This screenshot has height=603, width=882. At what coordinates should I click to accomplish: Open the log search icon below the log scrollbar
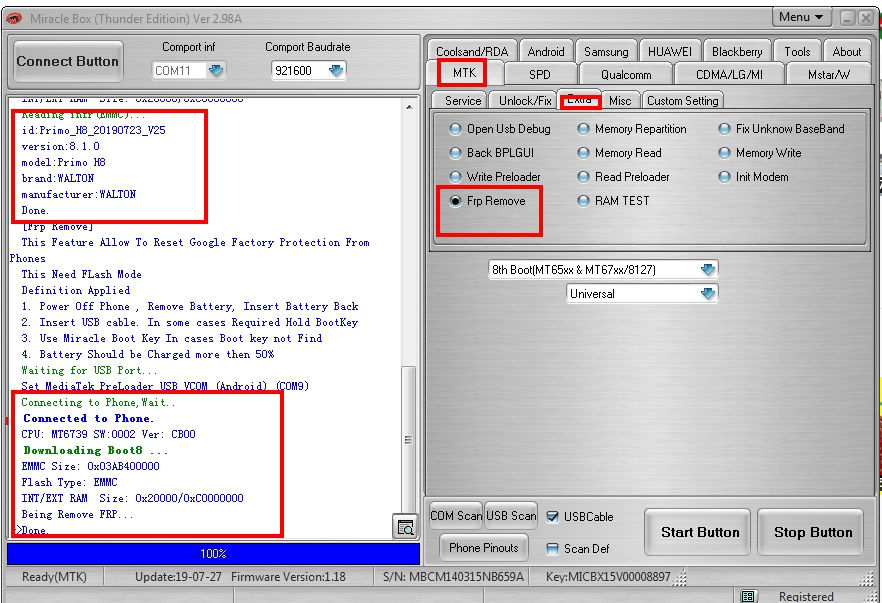(405, 527)
